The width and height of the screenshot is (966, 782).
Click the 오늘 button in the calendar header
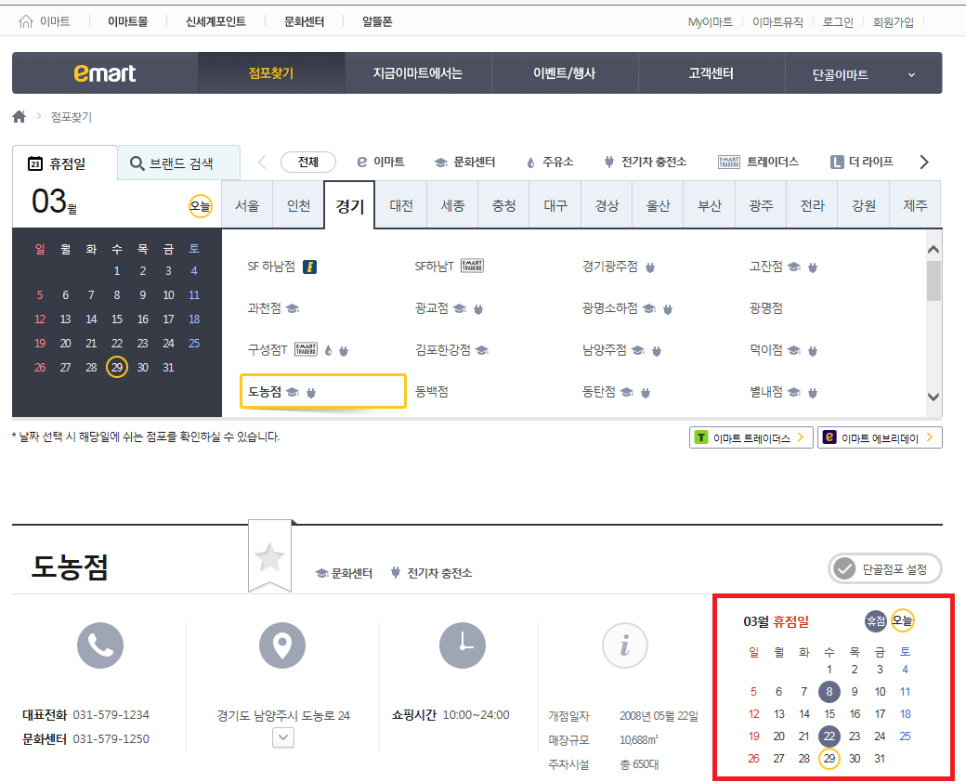[200, 206]
